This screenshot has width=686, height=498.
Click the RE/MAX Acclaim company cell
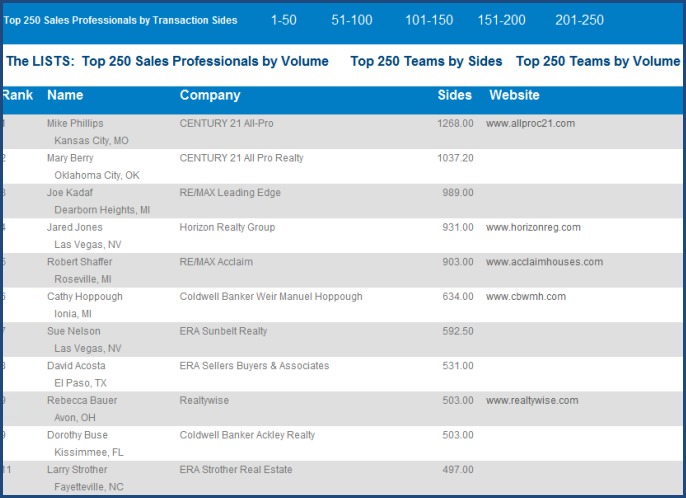pos(216,262)
